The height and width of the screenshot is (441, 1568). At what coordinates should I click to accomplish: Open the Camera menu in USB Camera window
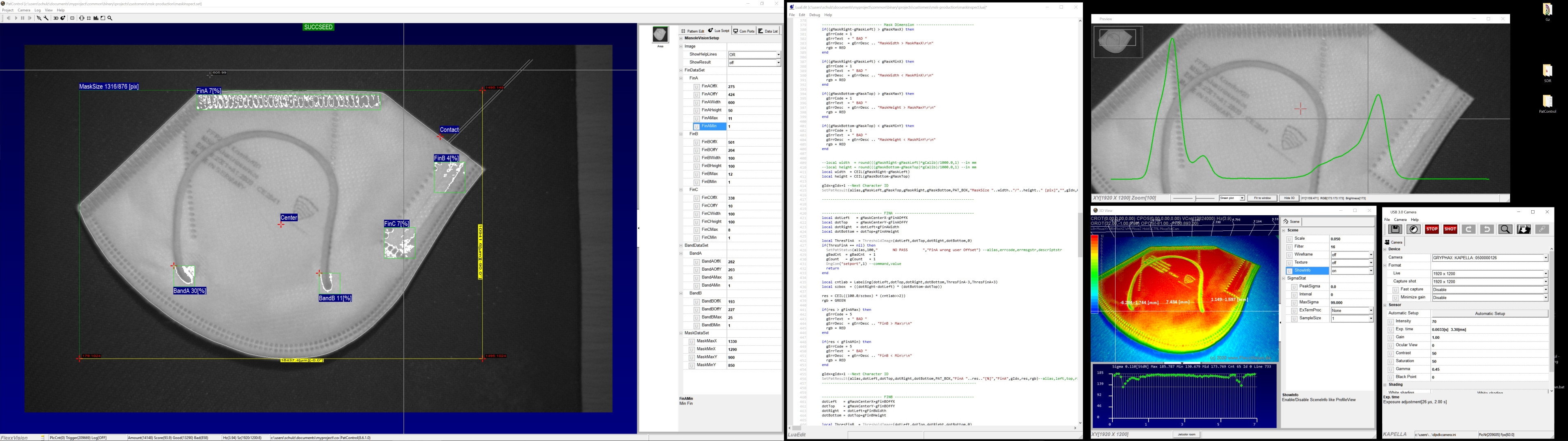click(x=1401, y=220)
